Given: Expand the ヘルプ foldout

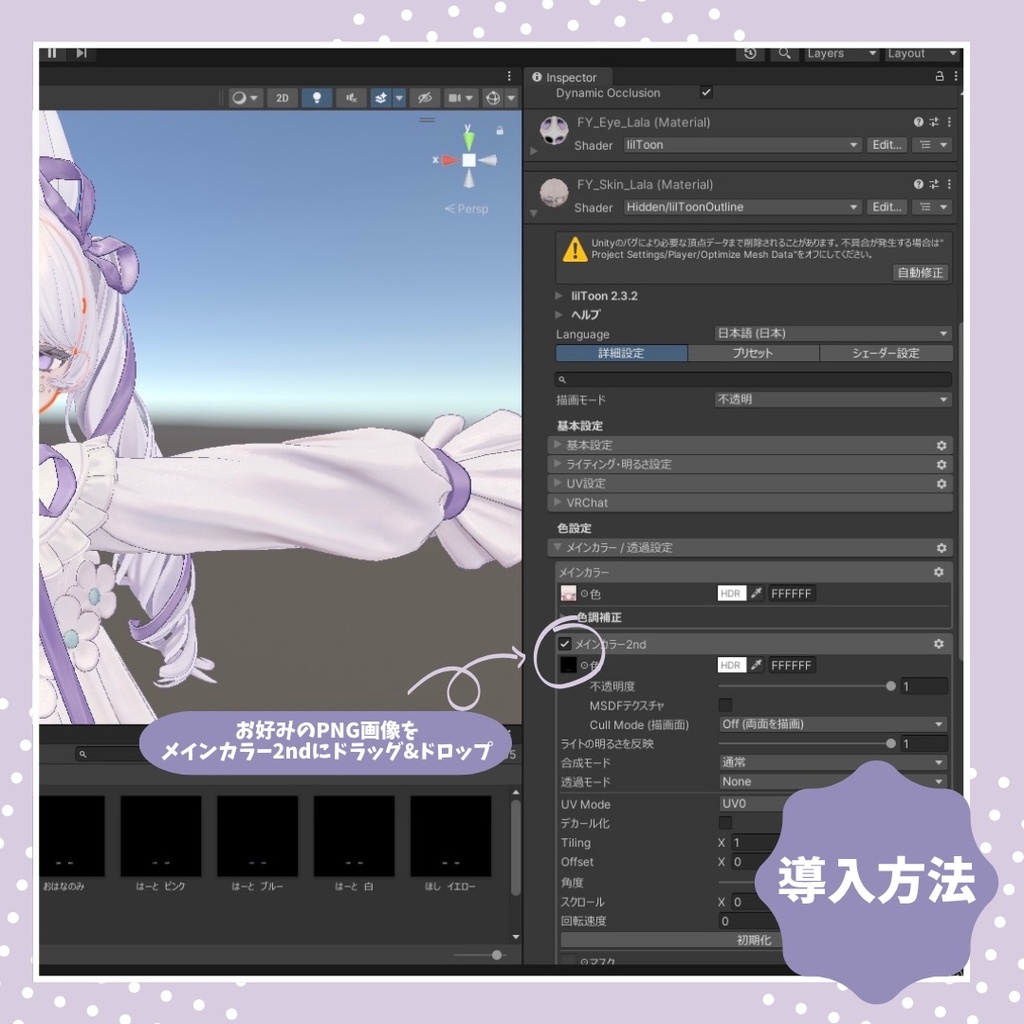Looking at the screenshot, I should coord(559,315).
